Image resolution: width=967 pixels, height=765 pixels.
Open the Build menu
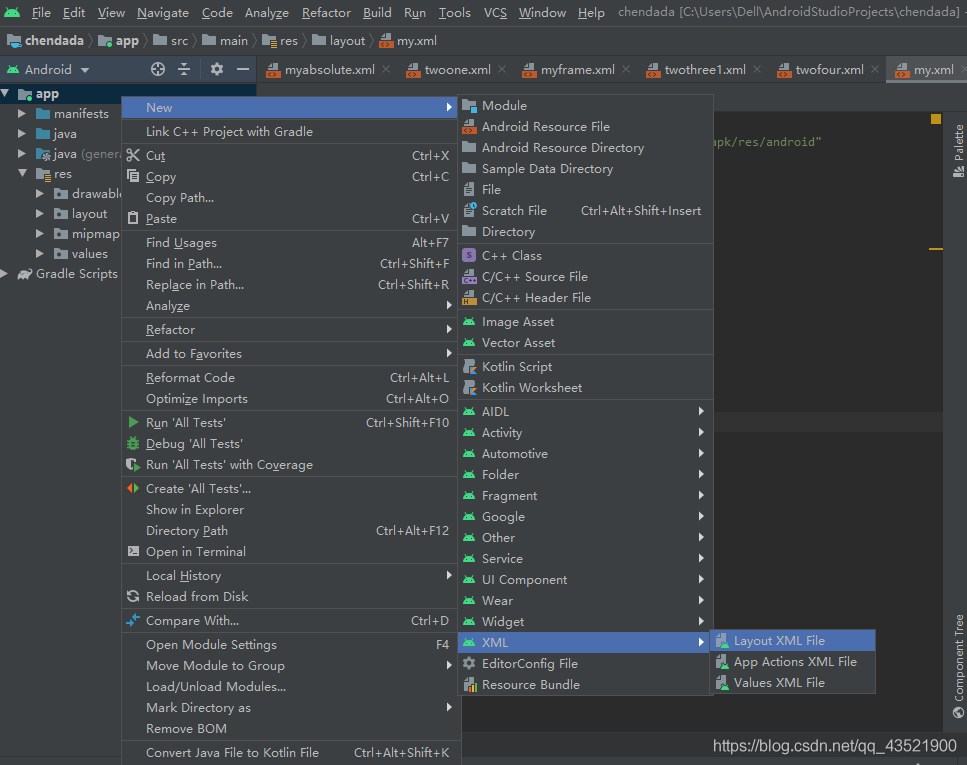click(377, 12)
